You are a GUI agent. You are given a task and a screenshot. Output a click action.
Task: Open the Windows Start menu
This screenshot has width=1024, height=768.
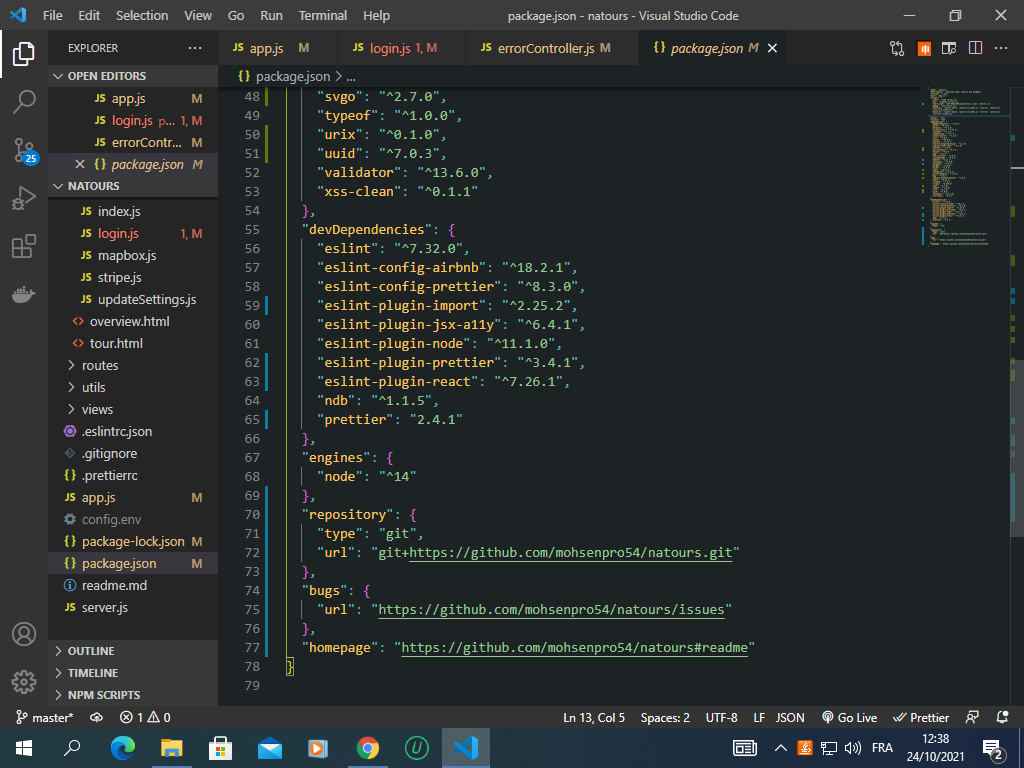pyautogui.click(x=24, y=748)
